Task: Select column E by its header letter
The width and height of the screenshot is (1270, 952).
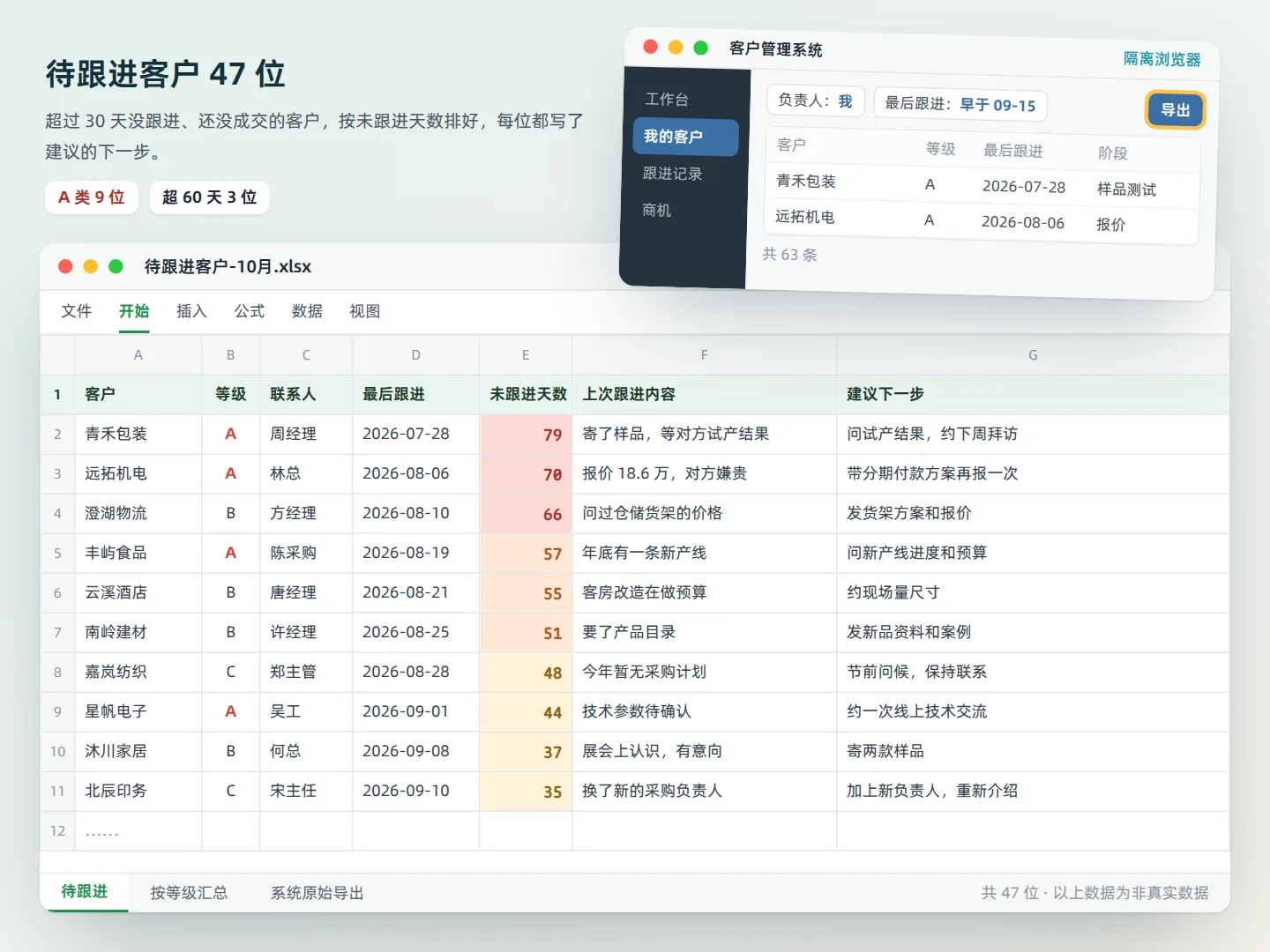Action: [526, 355]
